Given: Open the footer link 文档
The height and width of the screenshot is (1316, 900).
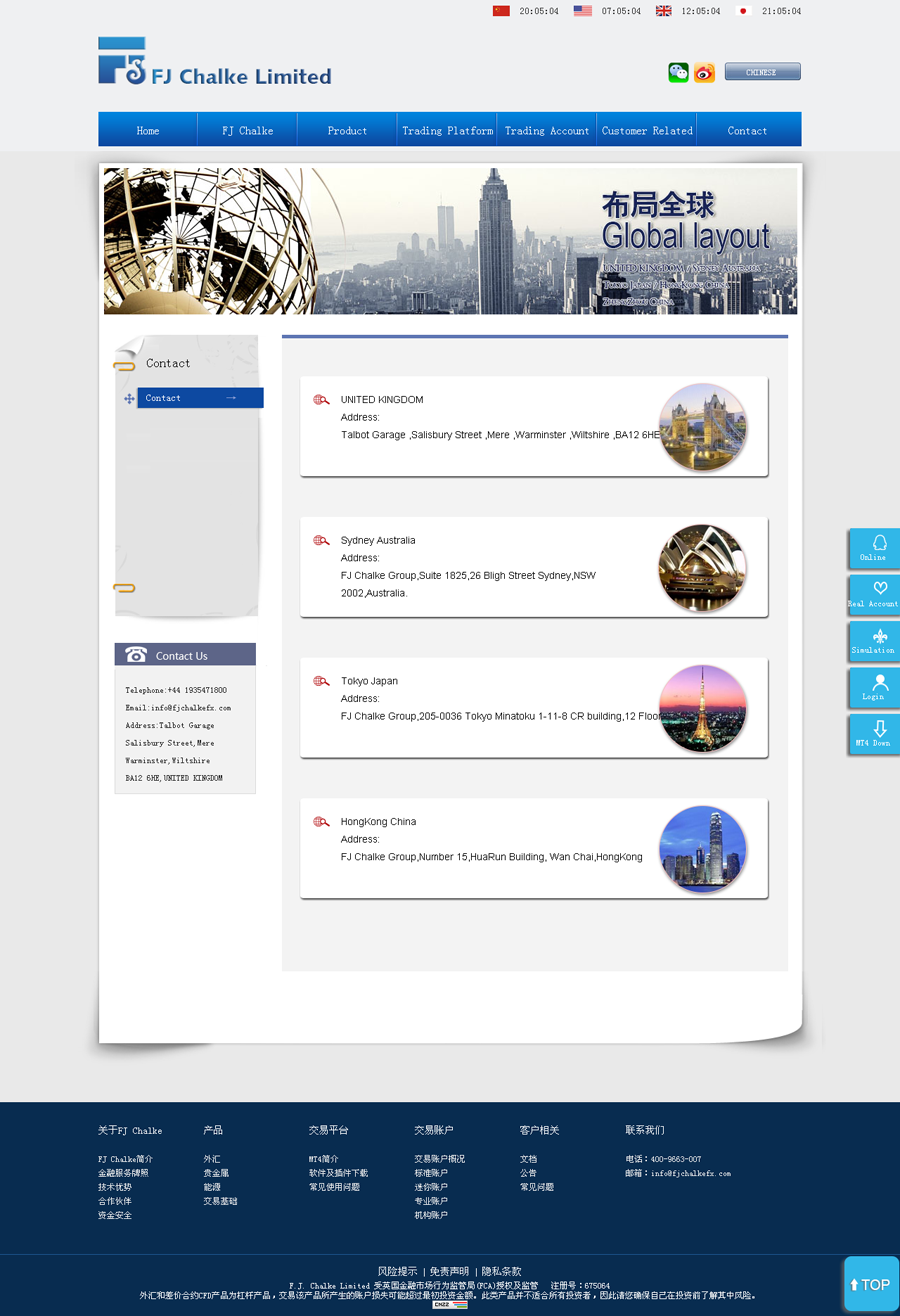Looking at the screenshot, I should tap(528, 1159).
